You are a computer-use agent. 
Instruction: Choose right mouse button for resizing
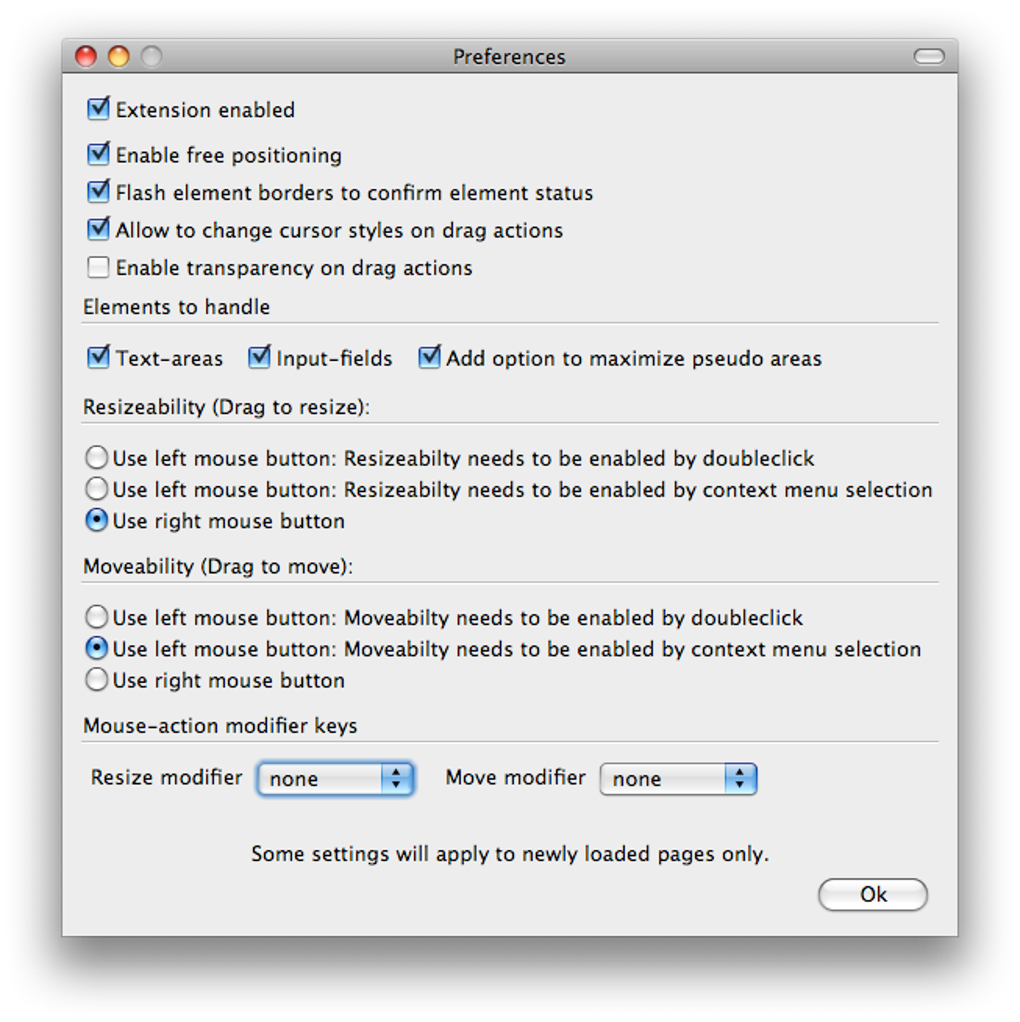(96, 520)
